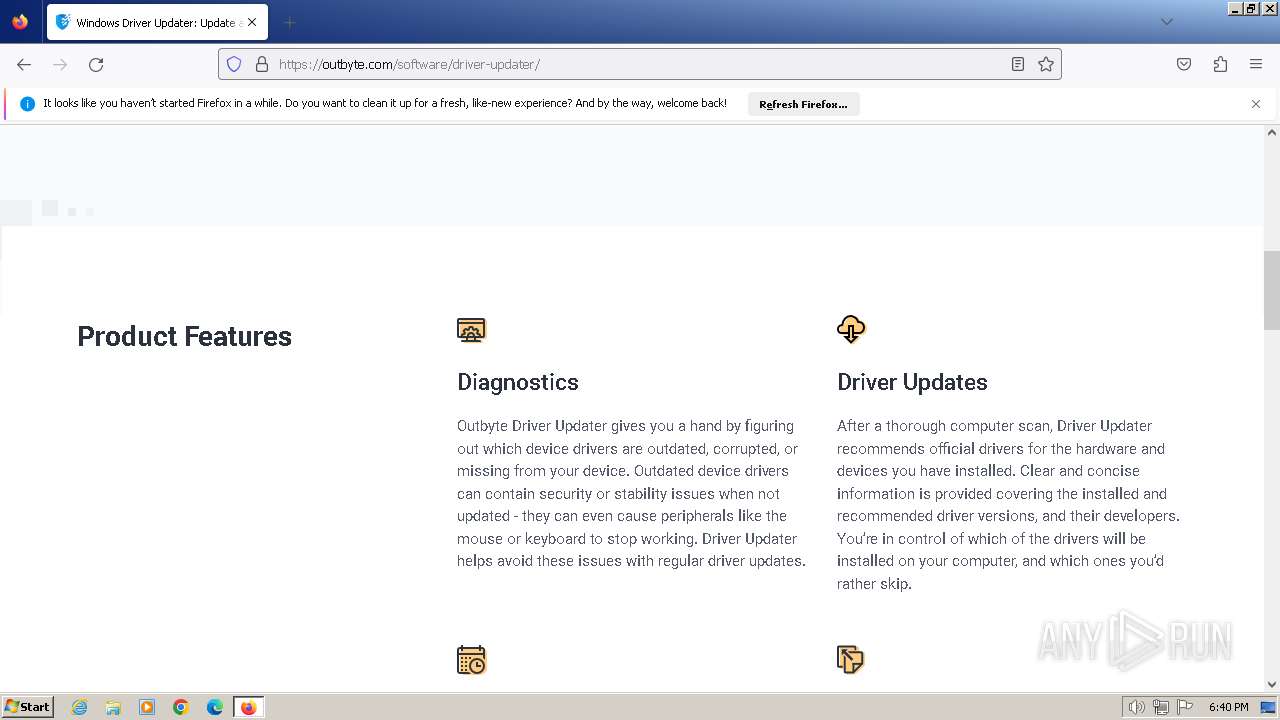This screenshot has height=720, width=1280.
Task: Reload the current page
Action: pyautogui.click(x=96, y=64)
